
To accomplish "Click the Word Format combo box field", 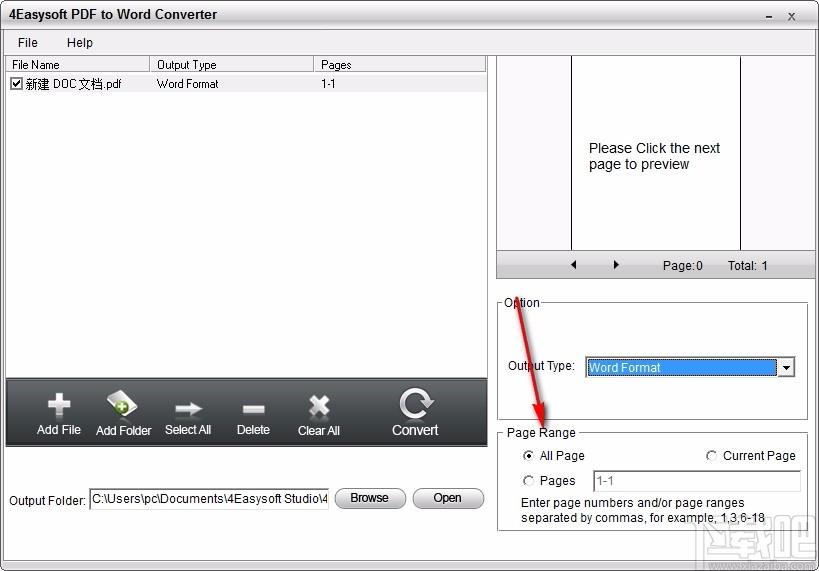I will click(681, 368).
